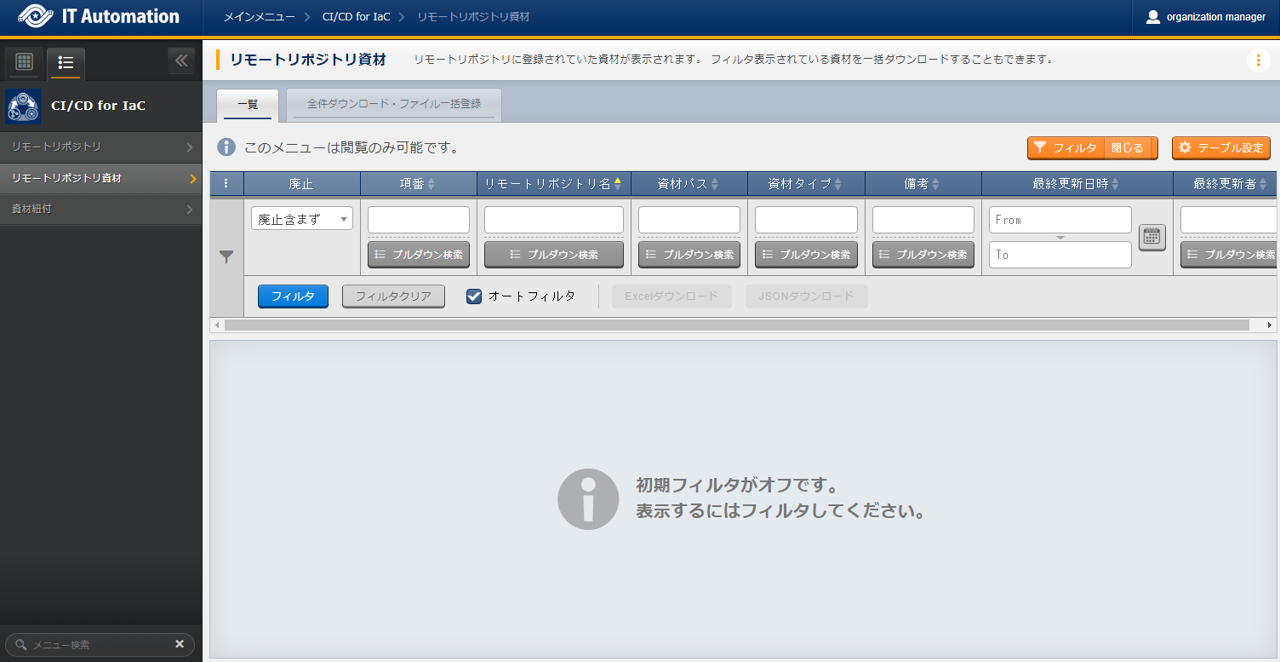Open the calendar date picker icon

click(1152, 237)
